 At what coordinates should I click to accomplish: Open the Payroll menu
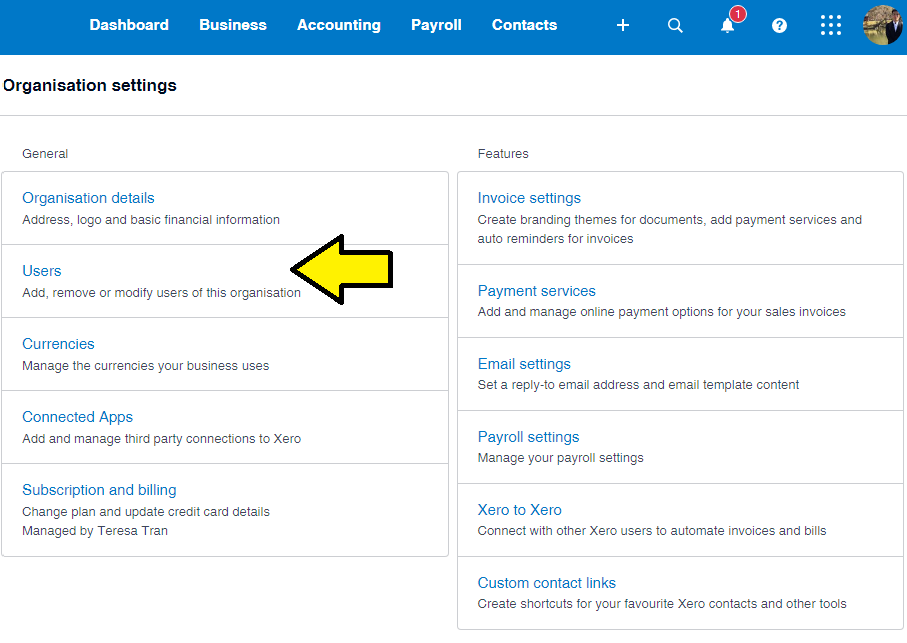(436, 25)
